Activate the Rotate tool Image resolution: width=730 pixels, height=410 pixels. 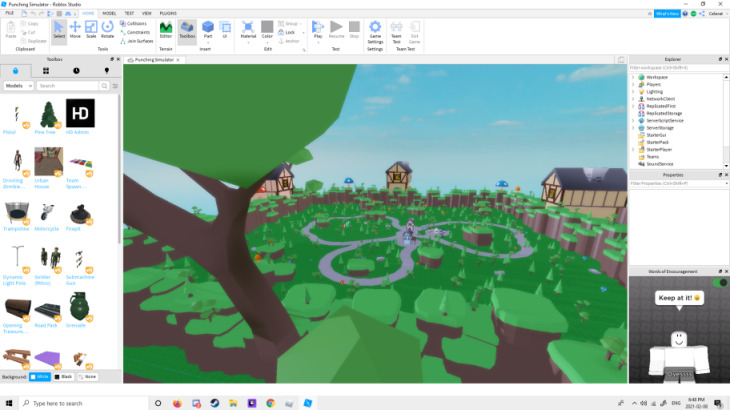pos(108,30)
